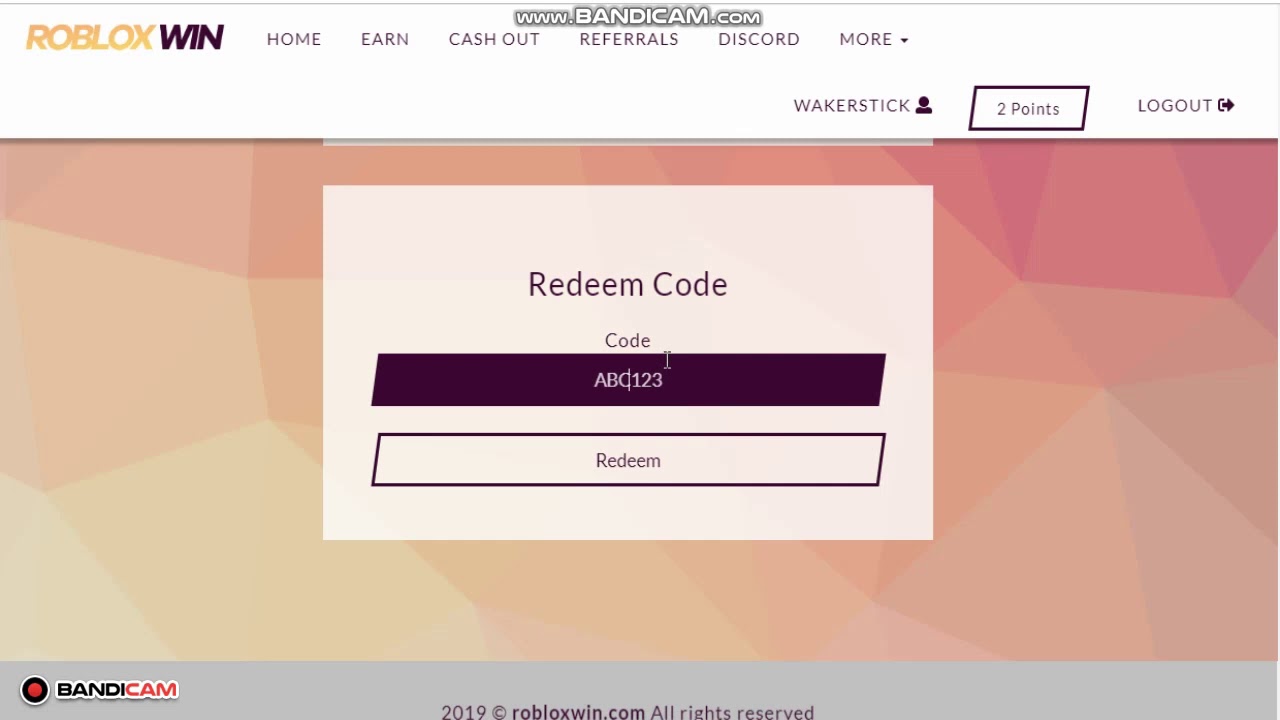
Task: Open the DISCORD link in navbar
Action: (x=759, y=39)
